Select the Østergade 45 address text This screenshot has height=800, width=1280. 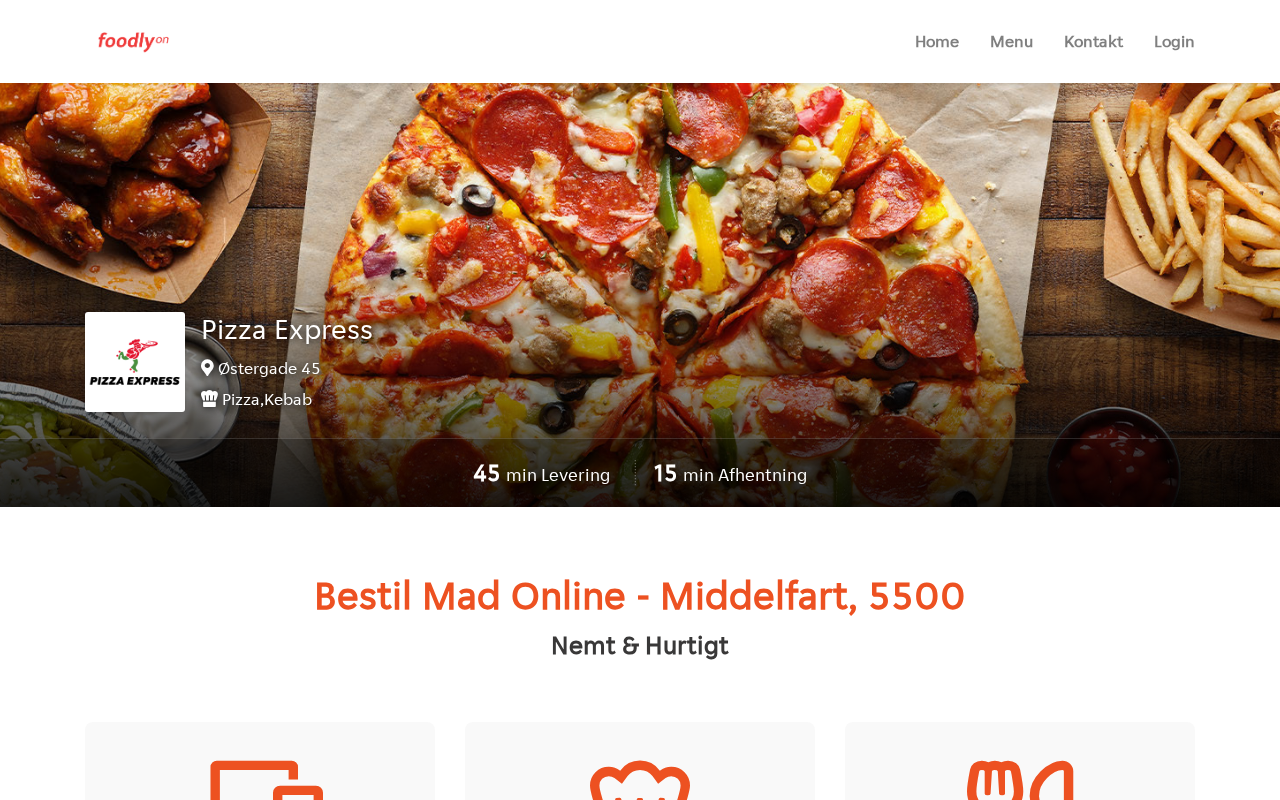pos(269,368)
